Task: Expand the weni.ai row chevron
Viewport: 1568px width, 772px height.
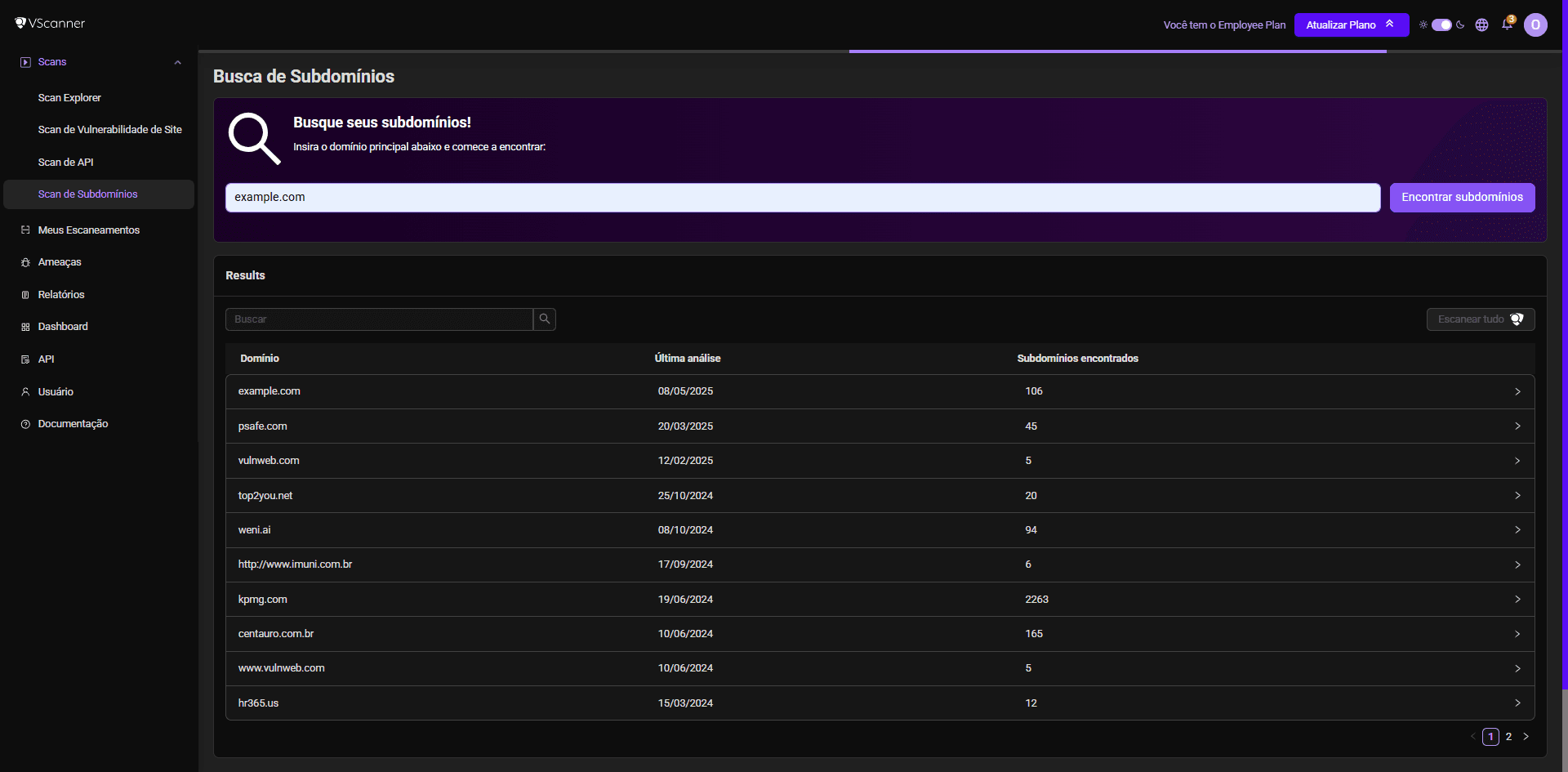Action: coord(1517,530)
